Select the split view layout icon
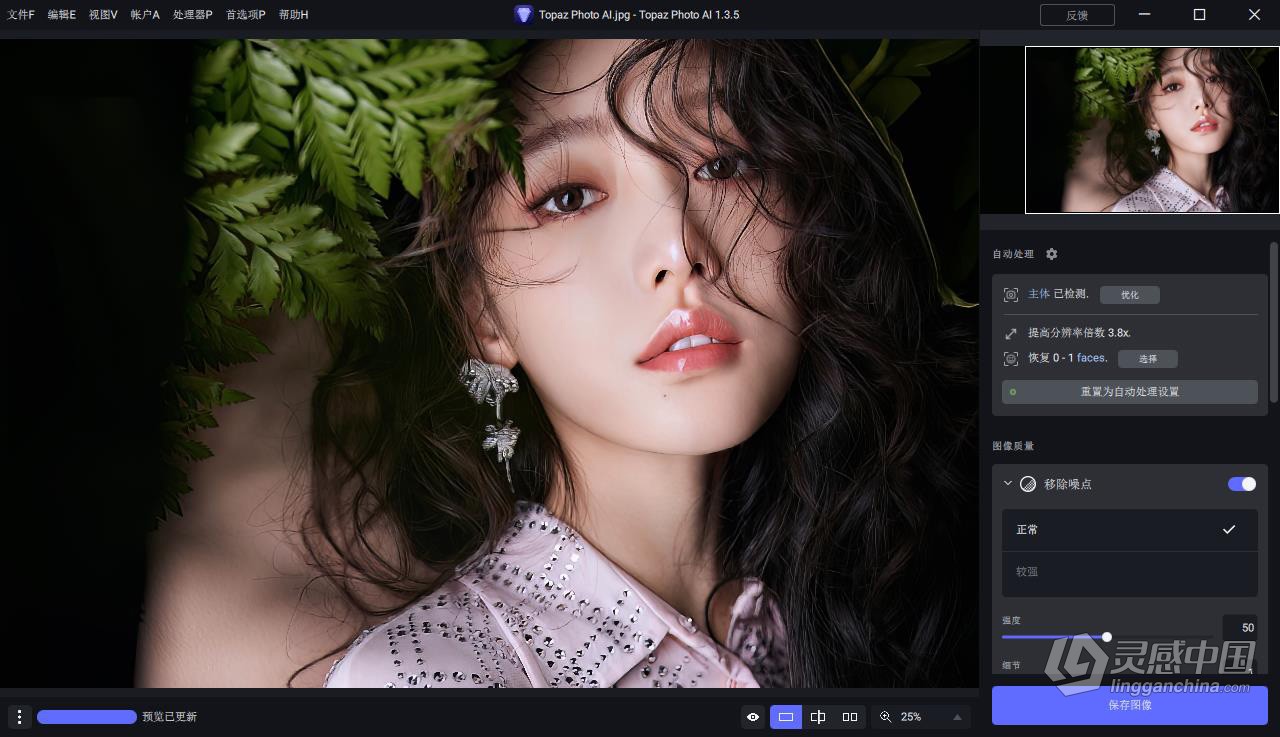 [x=818, y=717]
